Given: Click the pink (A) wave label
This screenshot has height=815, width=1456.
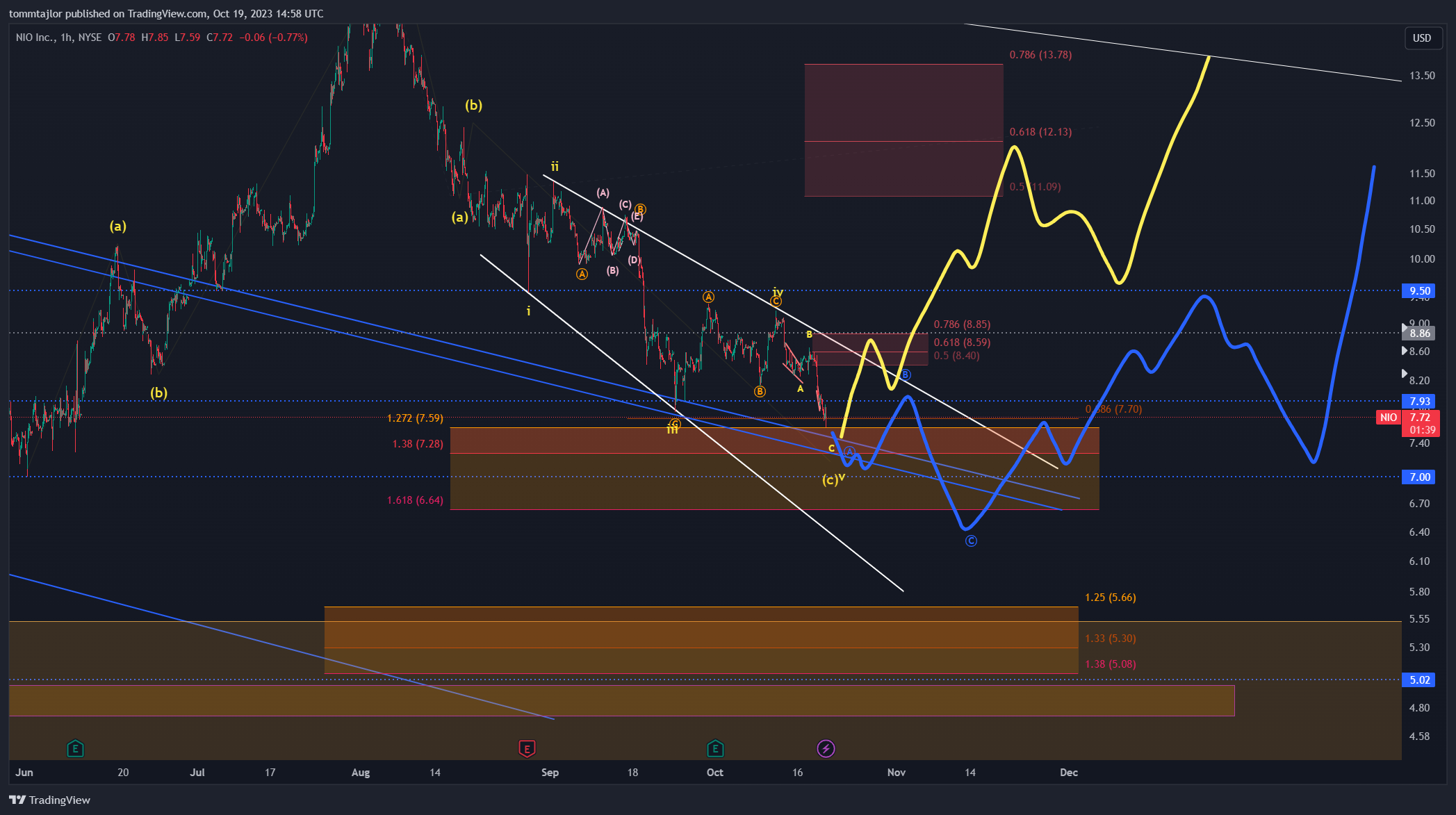Looking at the screenshot, I should (x=603, y=193).
